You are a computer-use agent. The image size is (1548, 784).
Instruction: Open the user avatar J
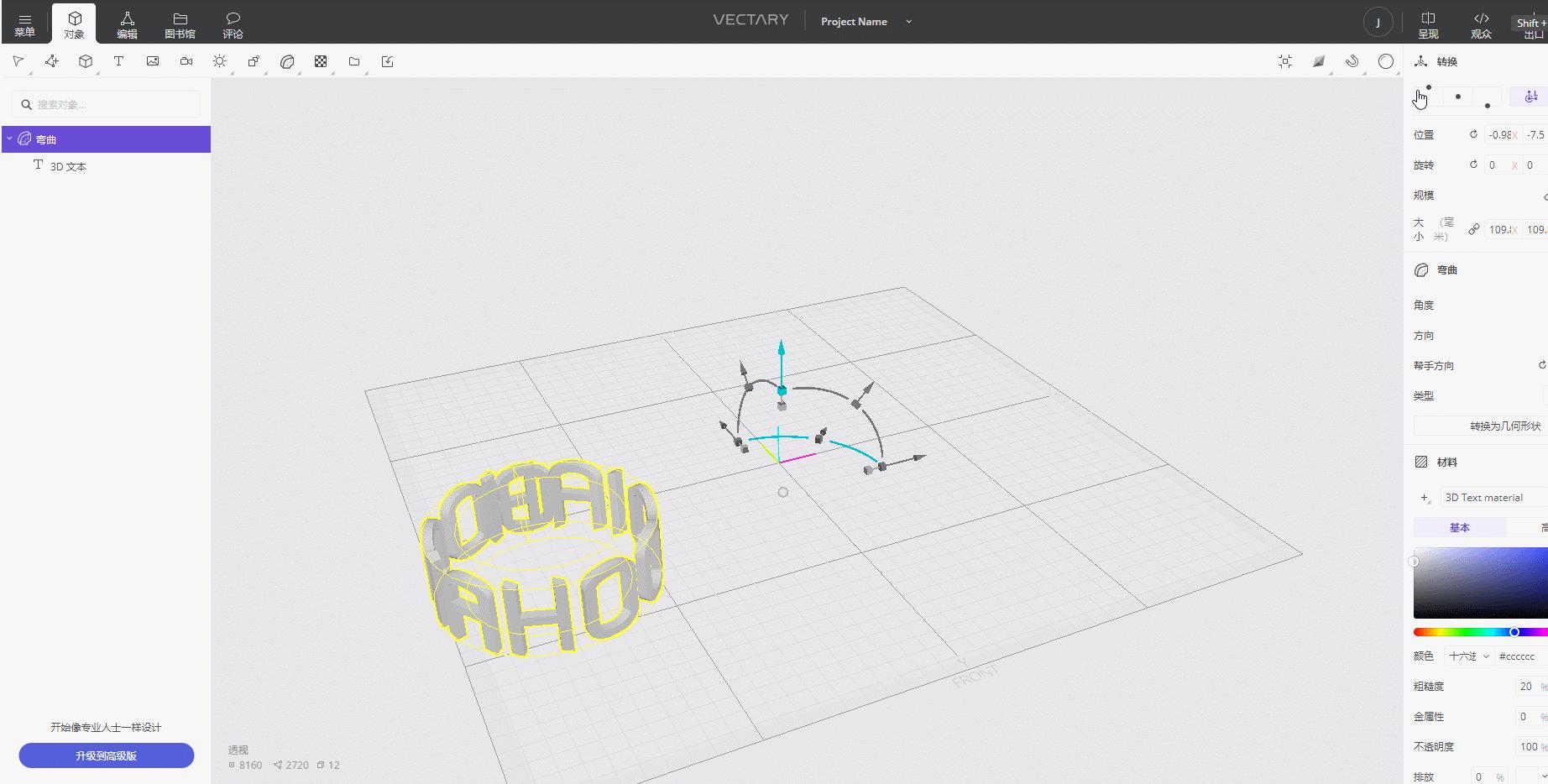point(1378,22)
